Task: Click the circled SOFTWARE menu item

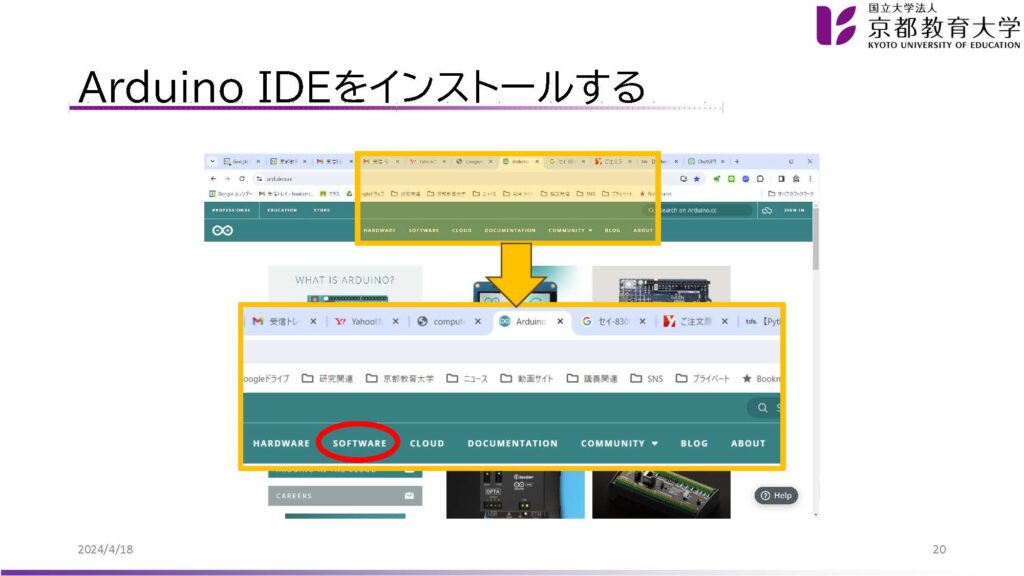Action: (x=359, y=443)
